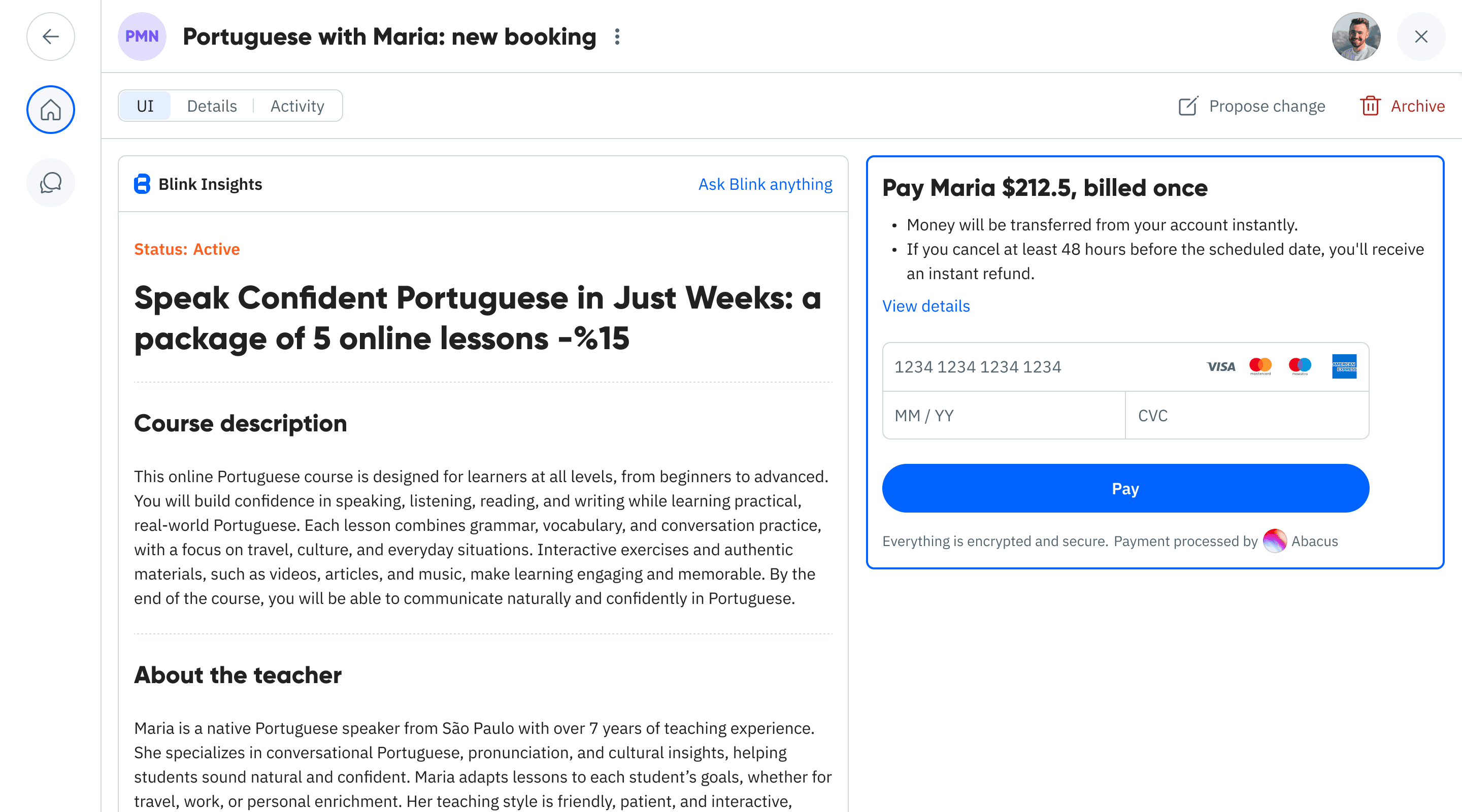
Task: Open the three-dot options menu
Action: pyautogui.click(x=617, y=37)
